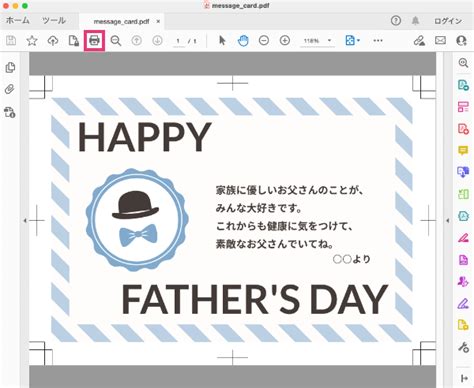Image resolution: width=474 pixels, height=388 pixels.
Task: Open the pink layout tool in right pane
Action: click(463, 107)
